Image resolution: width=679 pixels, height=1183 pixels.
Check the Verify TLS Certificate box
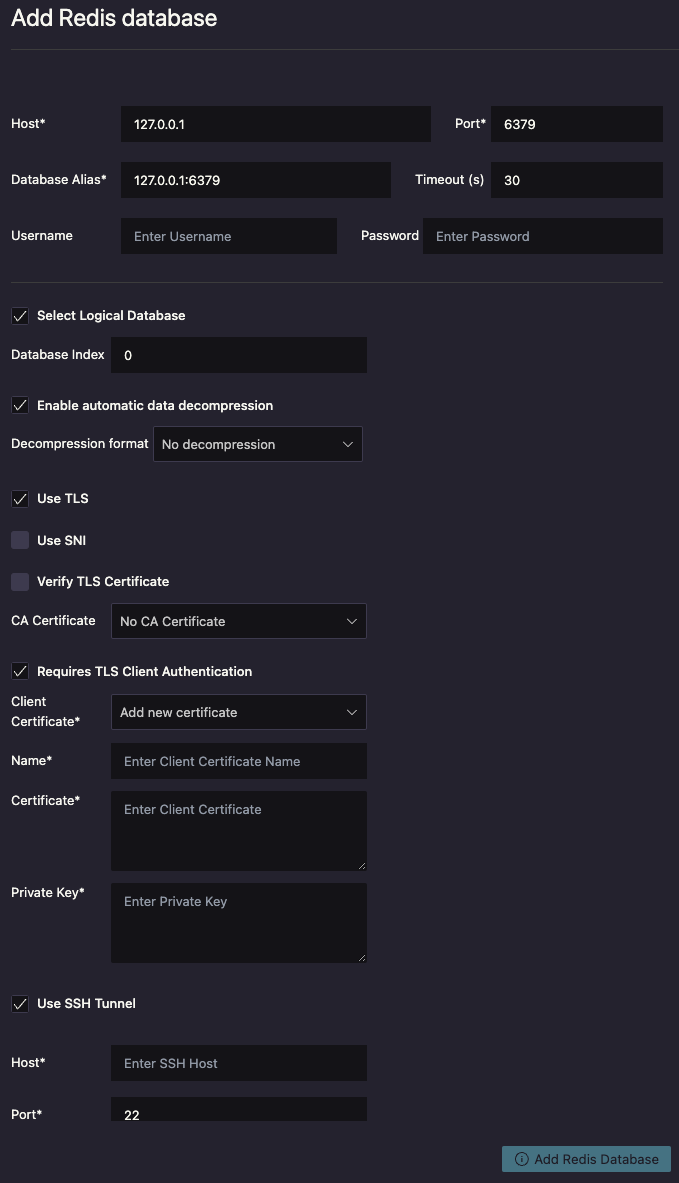coord(20,582)
